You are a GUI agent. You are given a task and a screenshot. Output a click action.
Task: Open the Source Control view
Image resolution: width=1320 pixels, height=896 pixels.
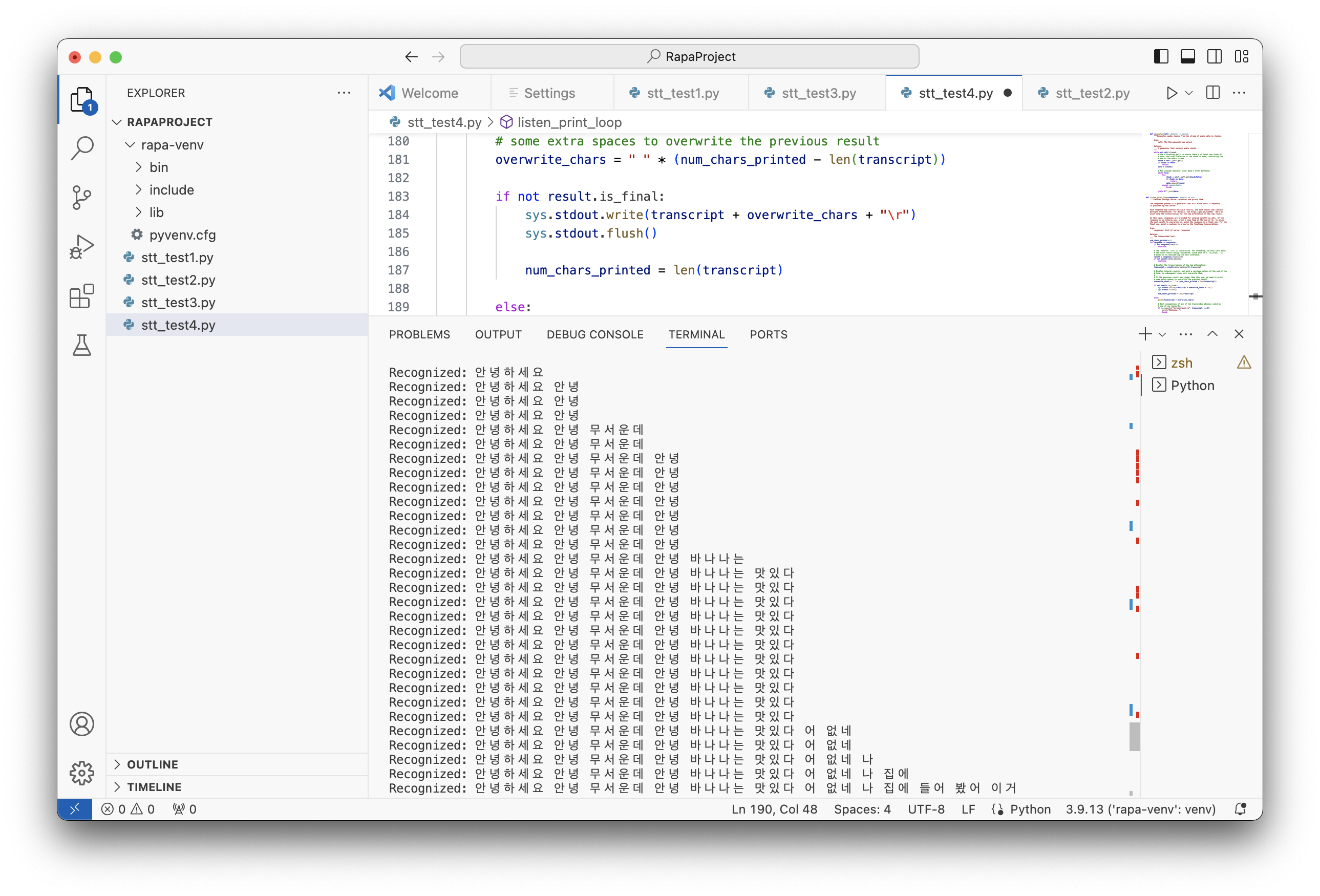[x=82, y=198]
